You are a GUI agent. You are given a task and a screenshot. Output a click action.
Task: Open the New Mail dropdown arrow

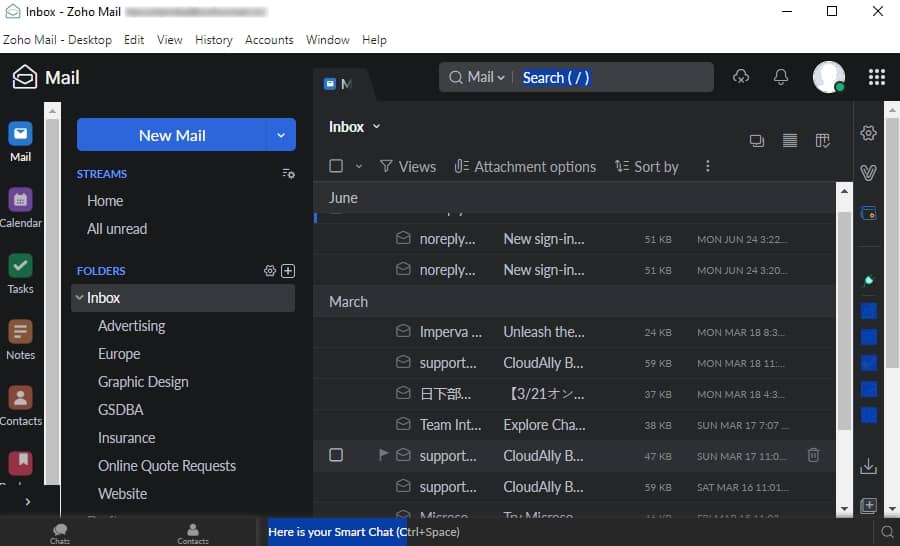point(281,135)
